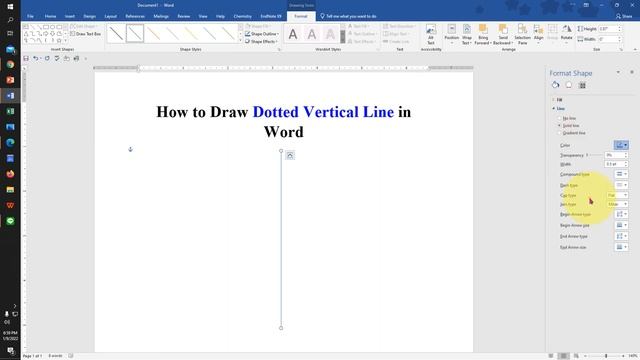Select the second gray WordArt style A
Screen dimensions: 640x360
[312, 34]
